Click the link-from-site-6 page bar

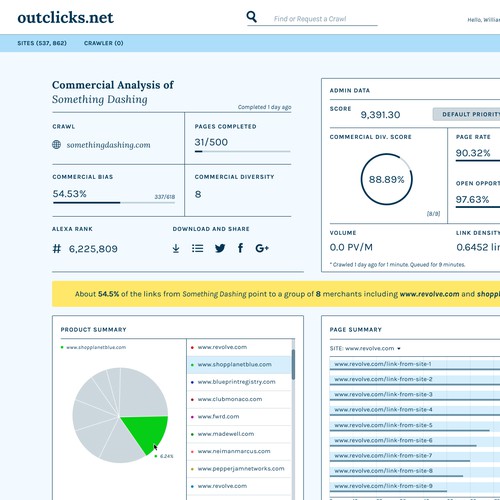[x=415, y=441]
